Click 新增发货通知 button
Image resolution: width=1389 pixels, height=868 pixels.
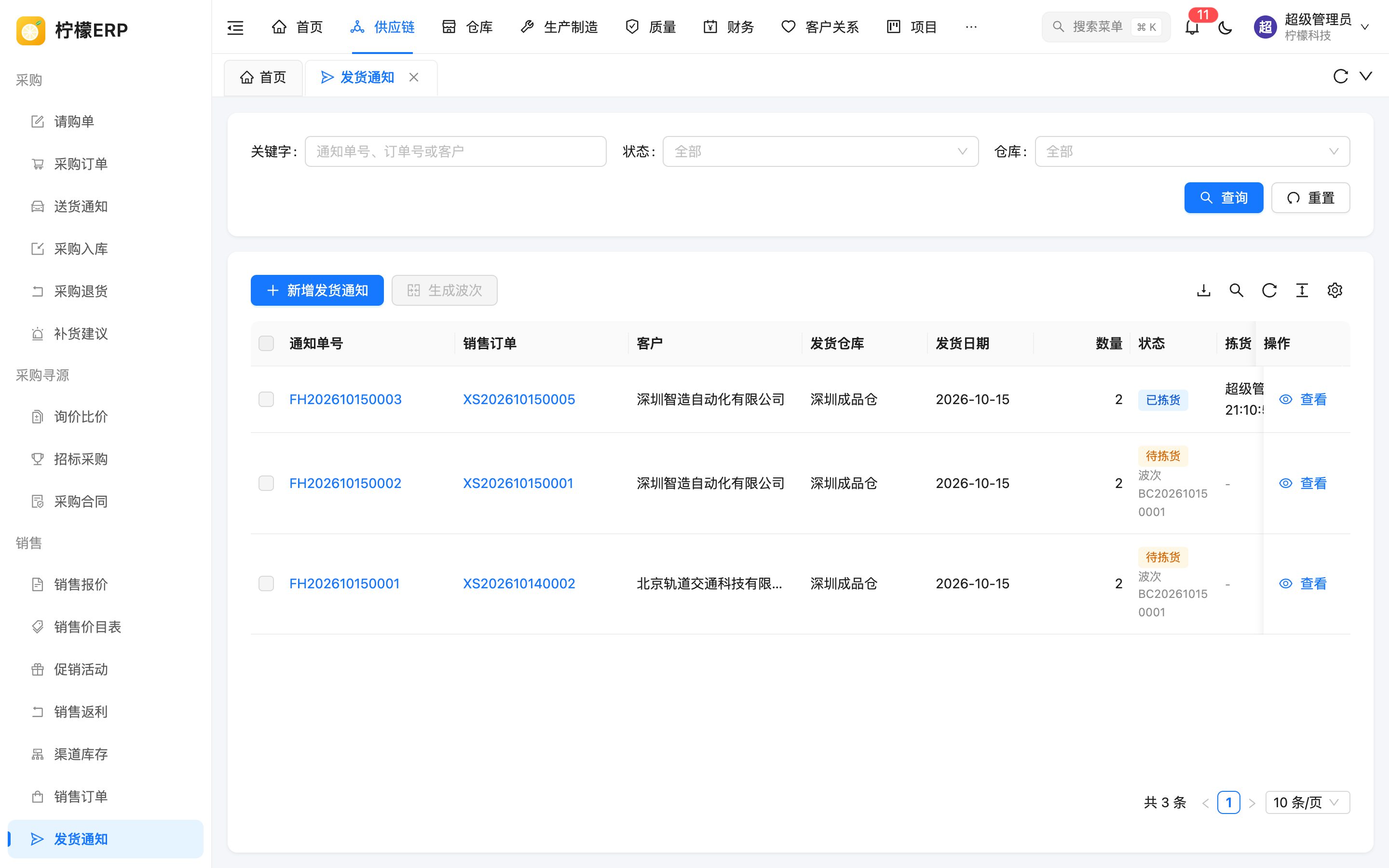pos(317,290)
